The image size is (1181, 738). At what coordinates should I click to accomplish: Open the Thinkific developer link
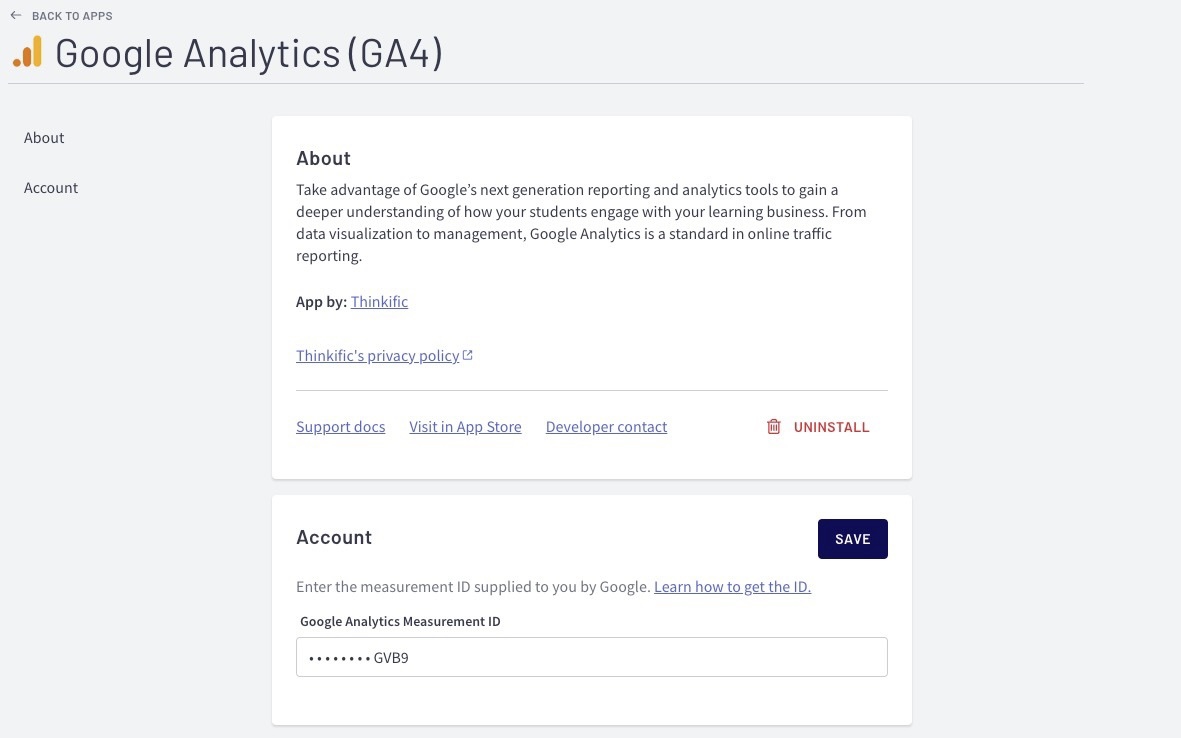point(379,302)
